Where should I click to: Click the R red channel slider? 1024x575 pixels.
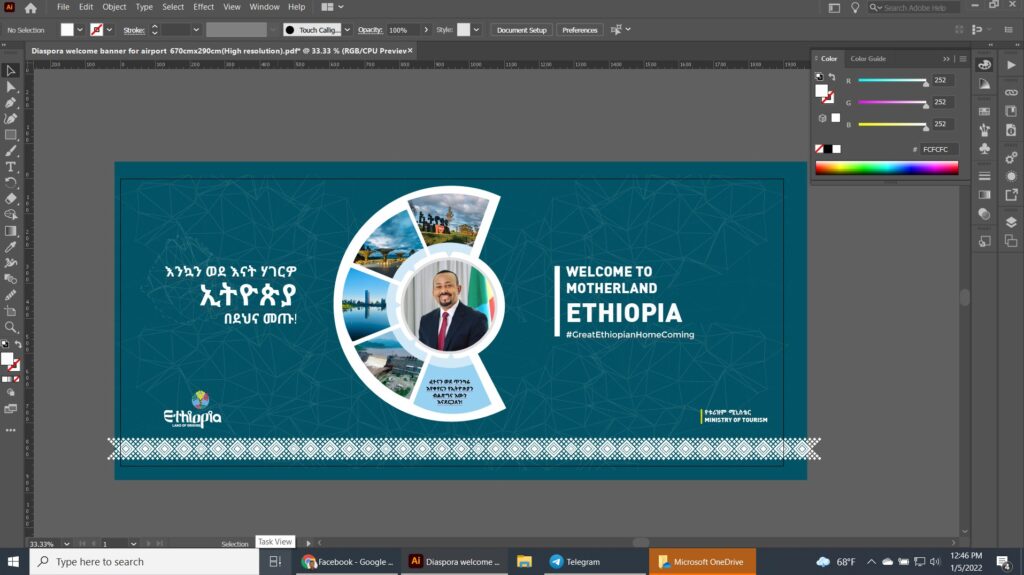click(x=892, y=80)
